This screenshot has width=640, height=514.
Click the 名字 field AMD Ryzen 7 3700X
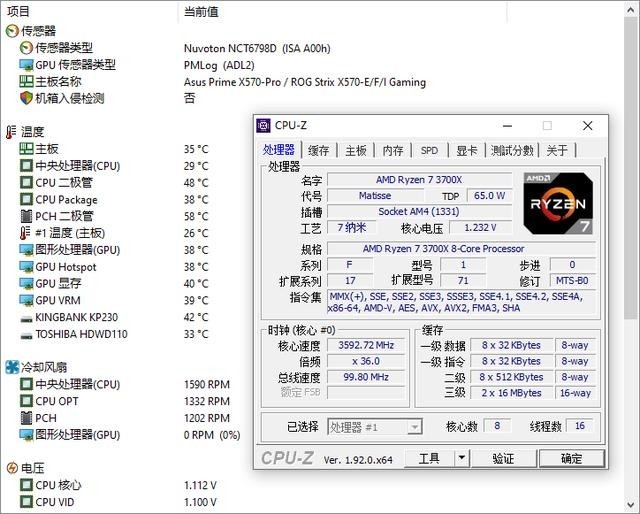[x=419, y=180]
